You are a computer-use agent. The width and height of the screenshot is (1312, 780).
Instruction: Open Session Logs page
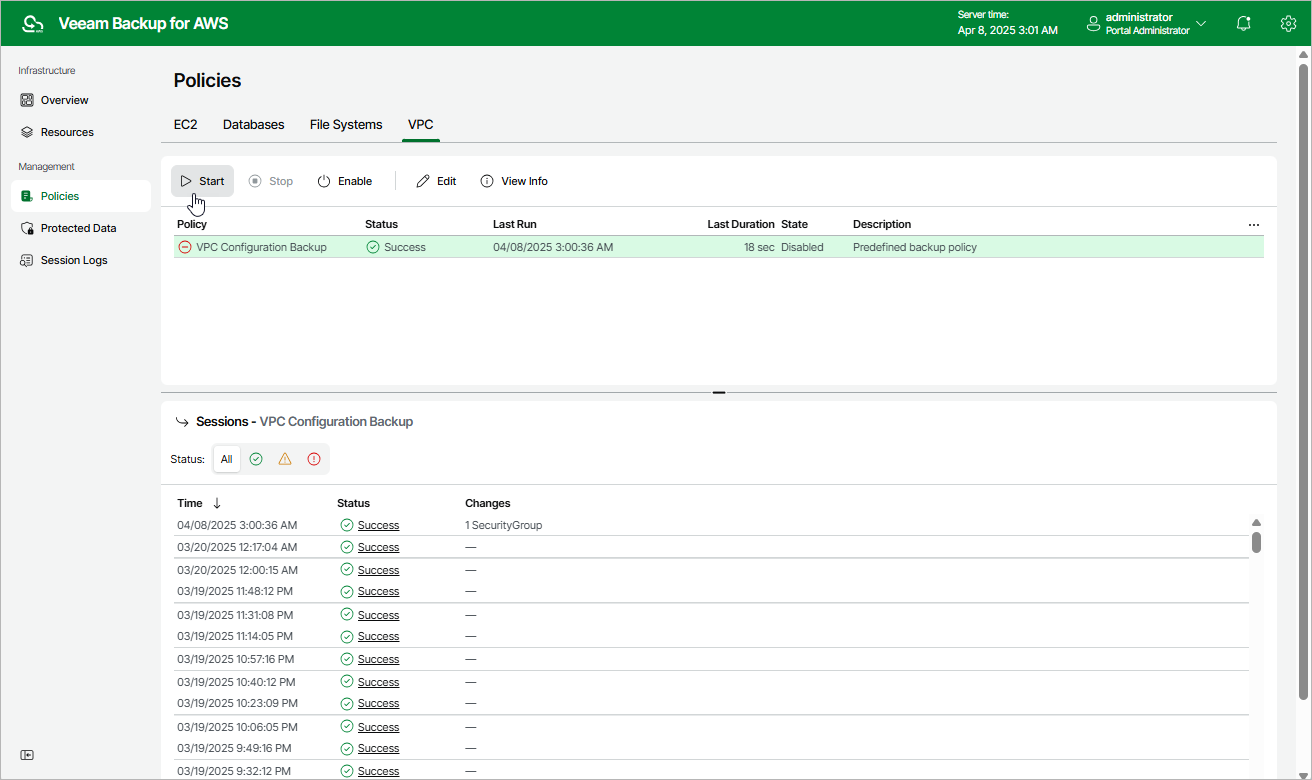coord(73,260)
